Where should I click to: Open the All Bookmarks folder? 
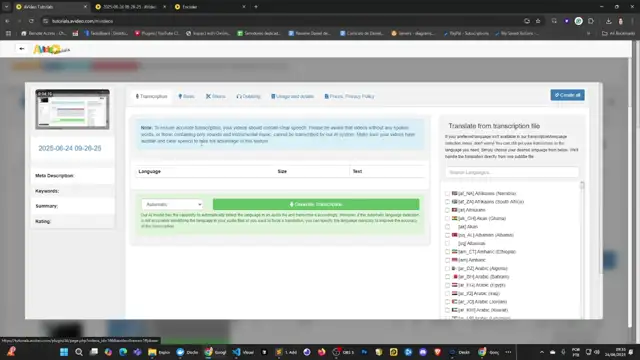(x=618, y=33)
